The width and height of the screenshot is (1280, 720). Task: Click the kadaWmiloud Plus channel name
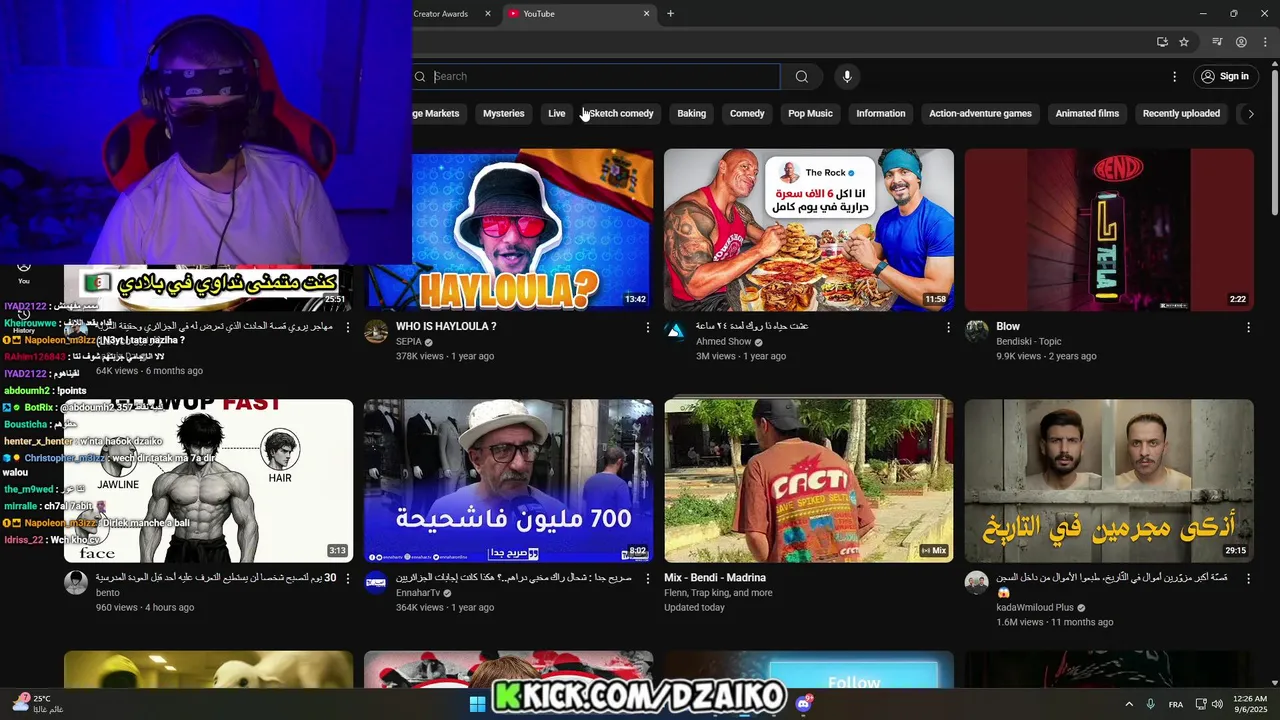click(x=1035, y=607)
